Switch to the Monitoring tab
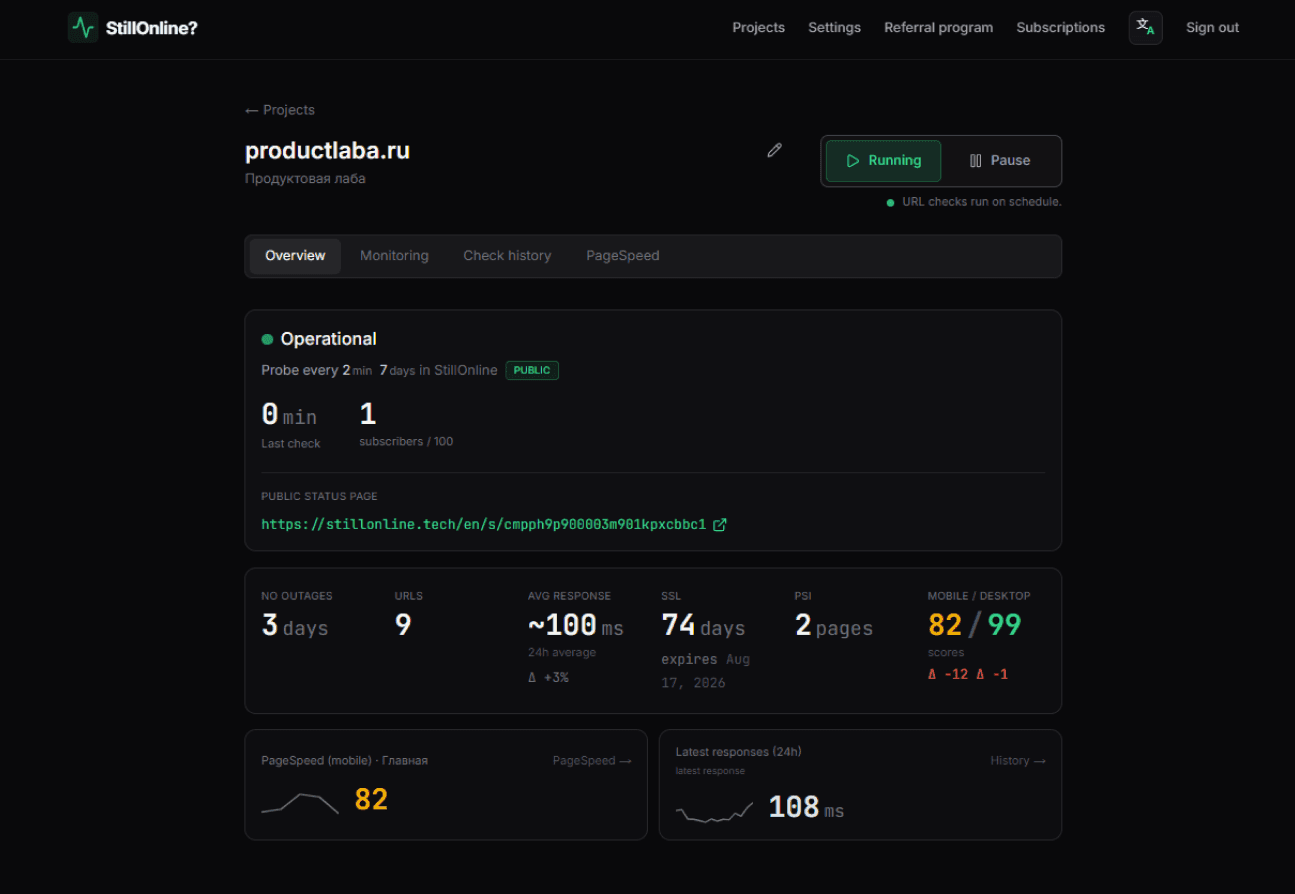The width and height of the screenshot is (1295, 894). point(394,256)
